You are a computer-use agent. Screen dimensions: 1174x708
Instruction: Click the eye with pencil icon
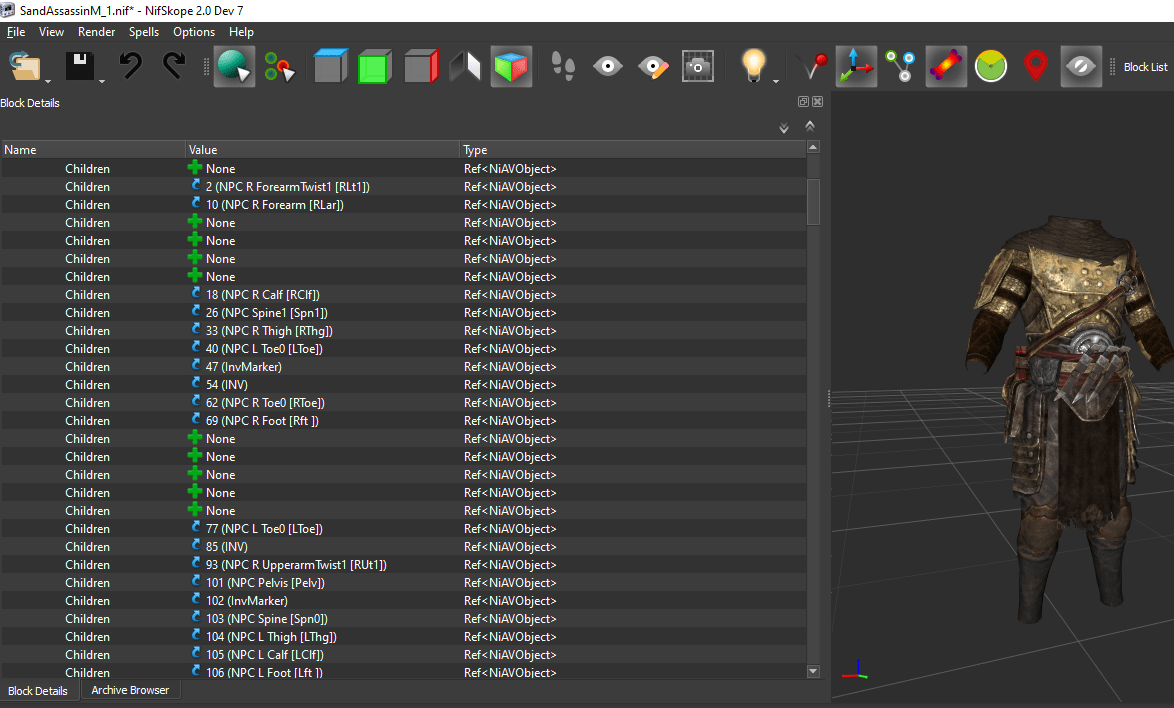653,67
